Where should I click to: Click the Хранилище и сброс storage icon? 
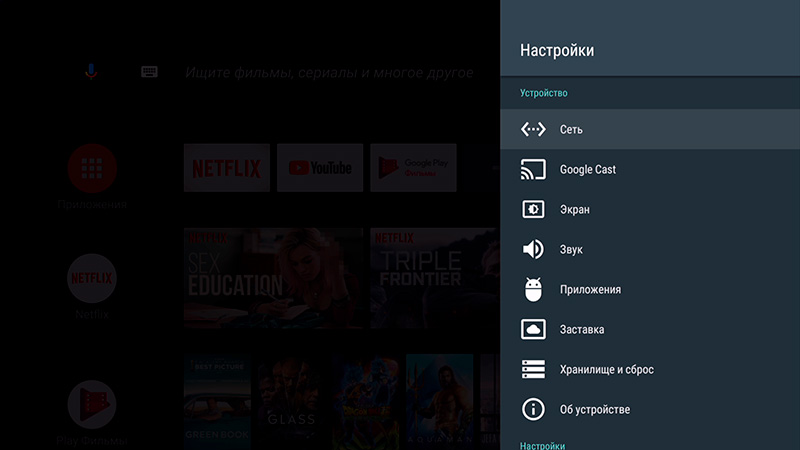(x=533, y=369)
